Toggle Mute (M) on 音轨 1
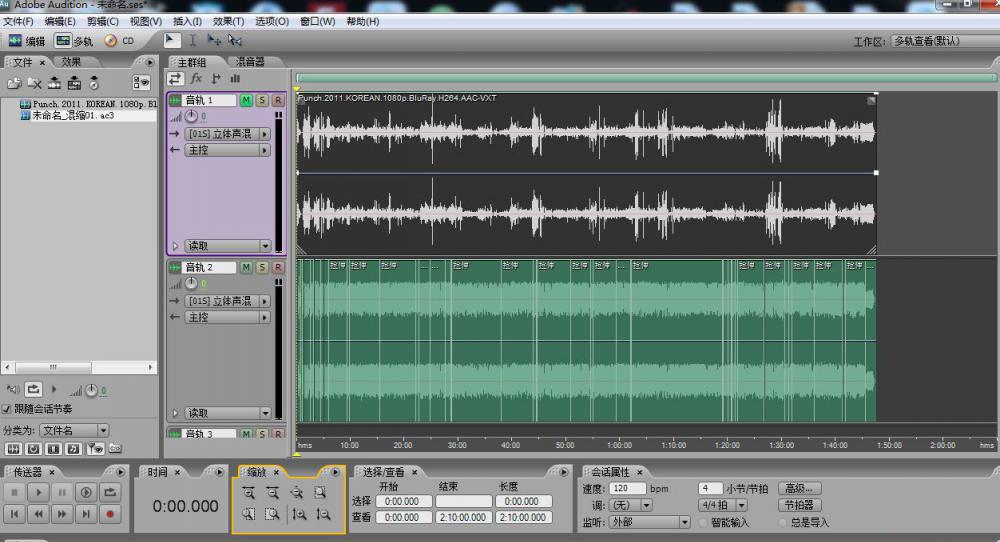 (x=246, y=100)
